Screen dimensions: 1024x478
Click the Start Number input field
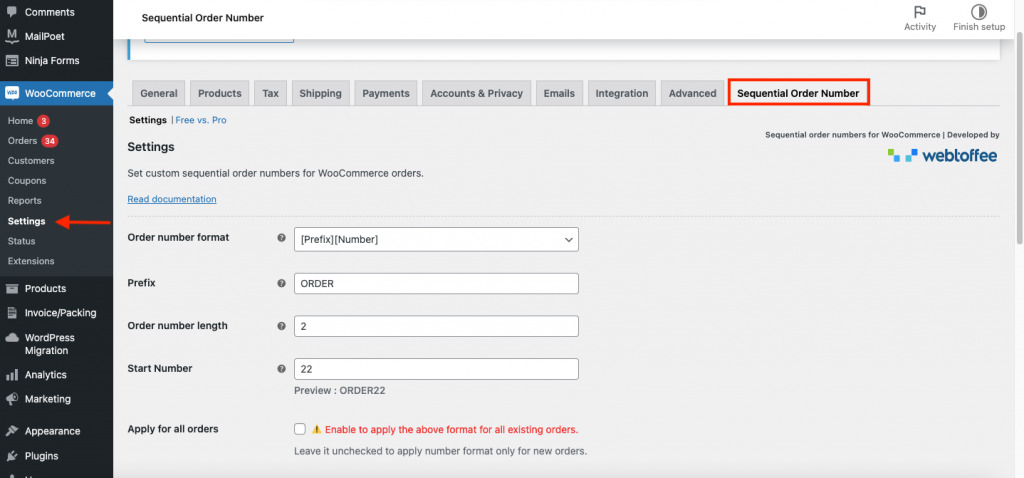point(436,368)
